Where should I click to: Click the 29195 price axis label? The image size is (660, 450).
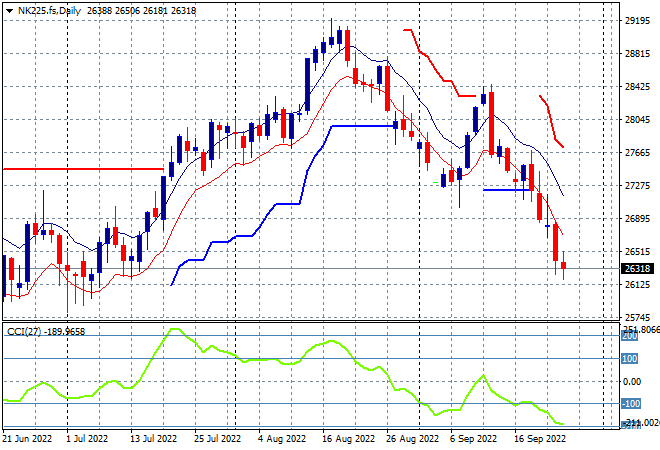[637, 21]
